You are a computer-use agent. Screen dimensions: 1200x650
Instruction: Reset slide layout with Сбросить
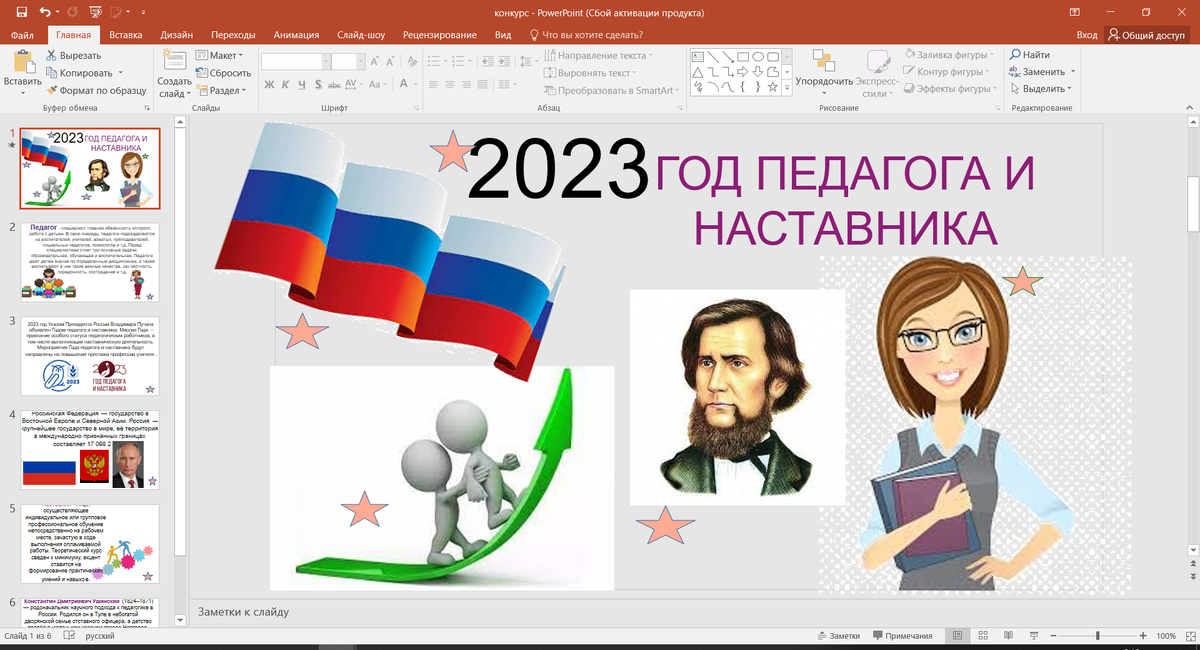pyautogui.click(x=223, y=73)
